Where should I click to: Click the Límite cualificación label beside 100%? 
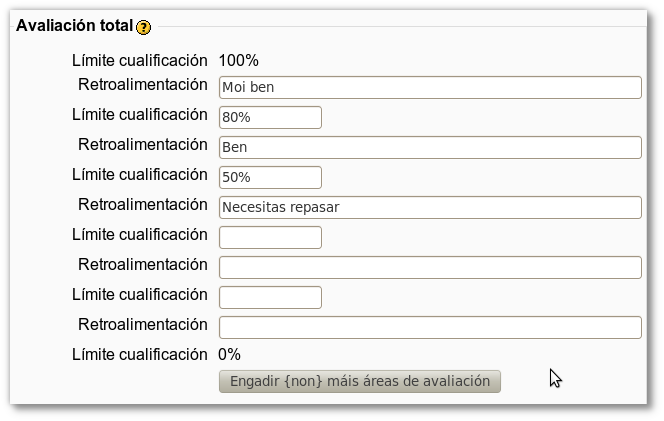[140, 60]
